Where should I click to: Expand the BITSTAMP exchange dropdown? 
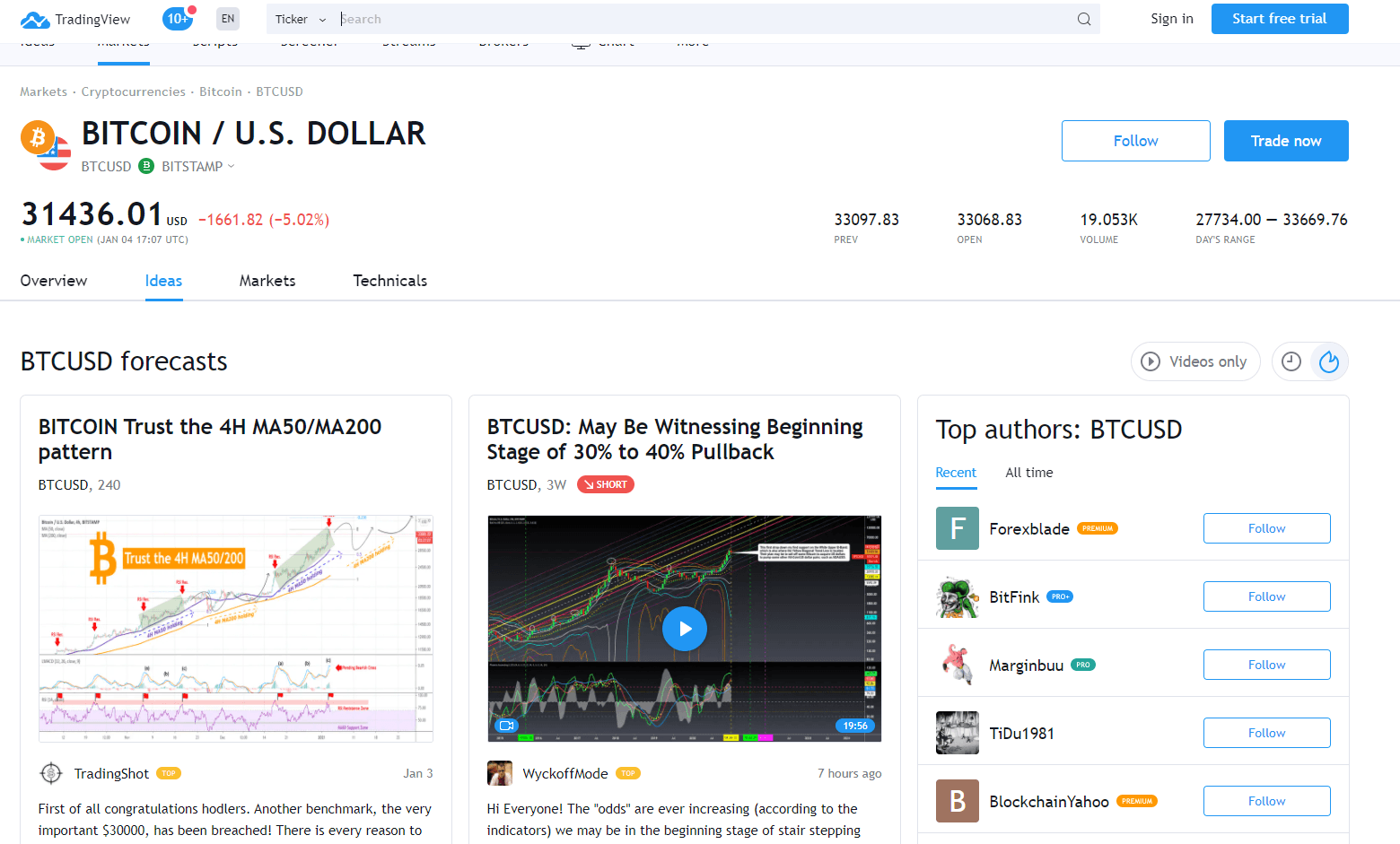pos(198,166)
